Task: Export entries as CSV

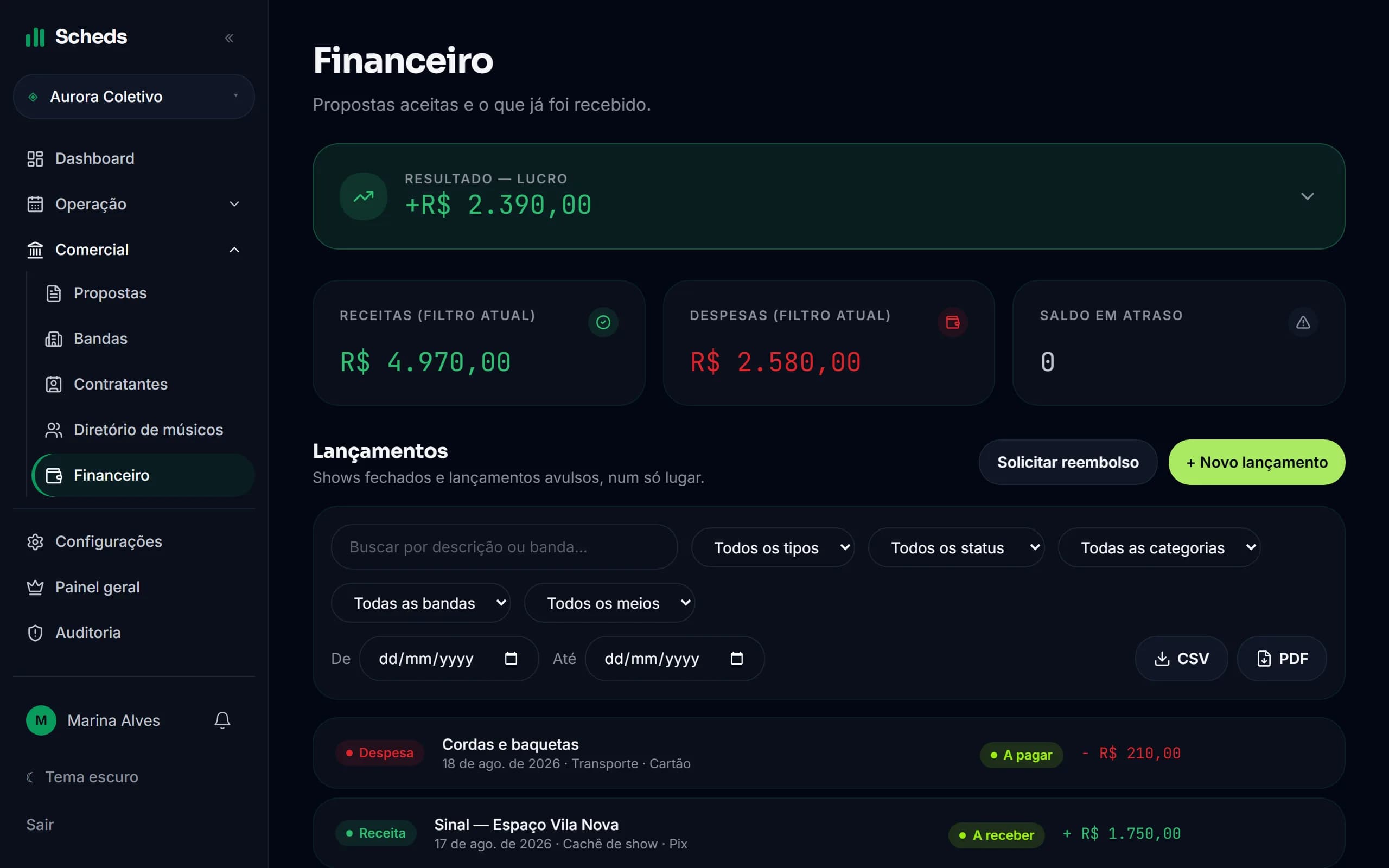Action: (x=1181, y=659)
